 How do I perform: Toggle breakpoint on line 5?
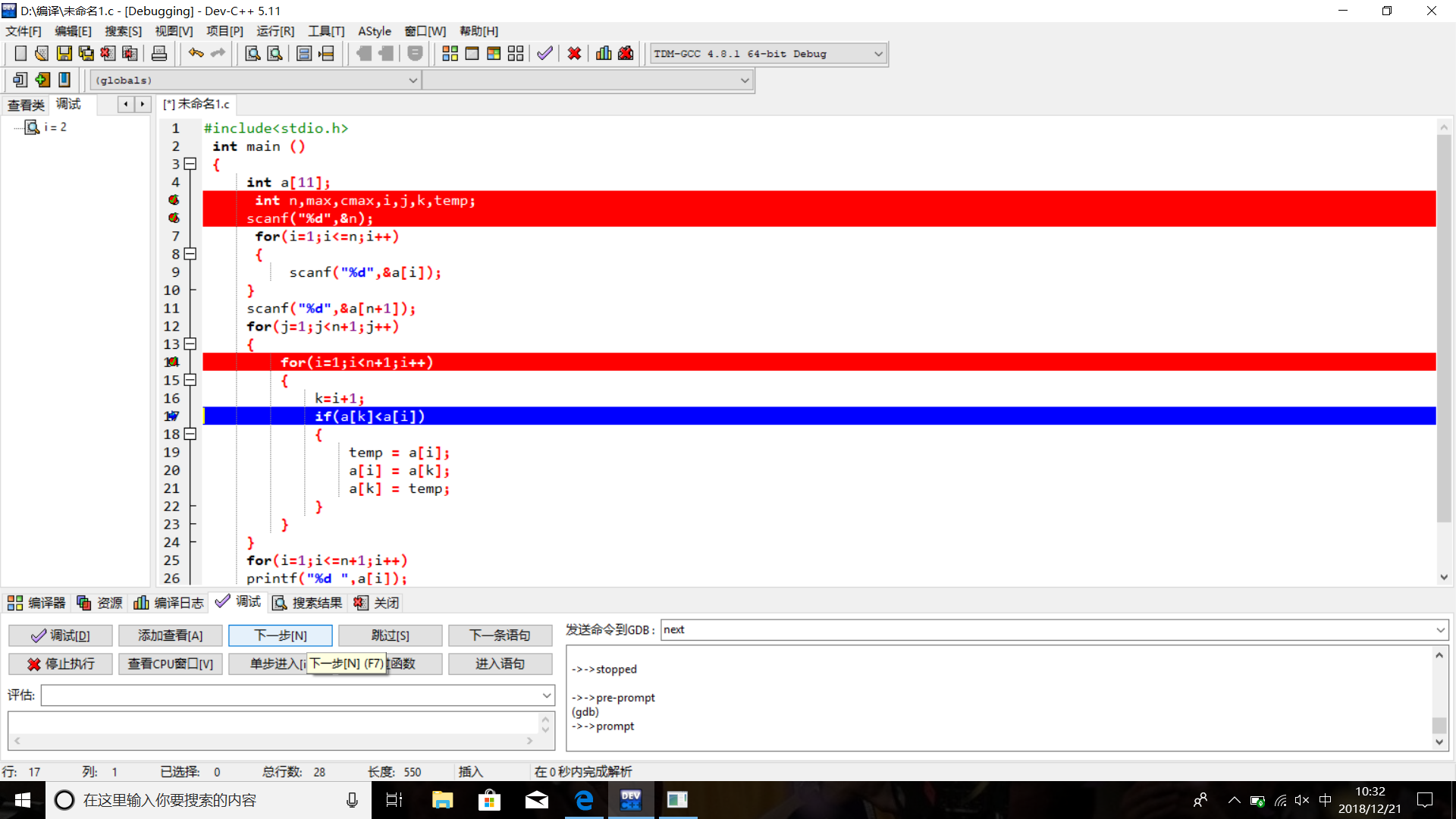174,200
